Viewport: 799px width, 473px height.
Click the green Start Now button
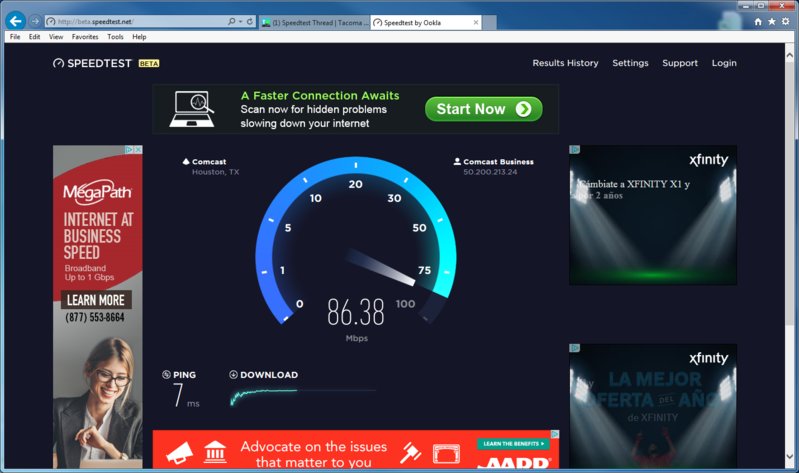coord(484,109)
